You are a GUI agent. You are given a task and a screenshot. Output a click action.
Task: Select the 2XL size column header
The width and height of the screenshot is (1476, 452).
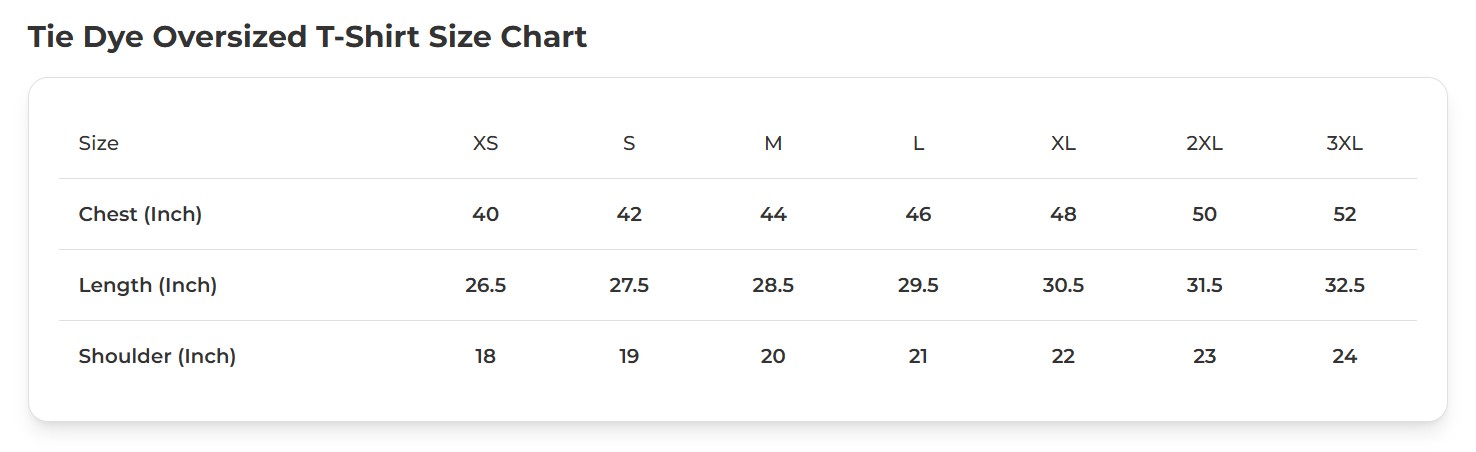[1204, 143]
